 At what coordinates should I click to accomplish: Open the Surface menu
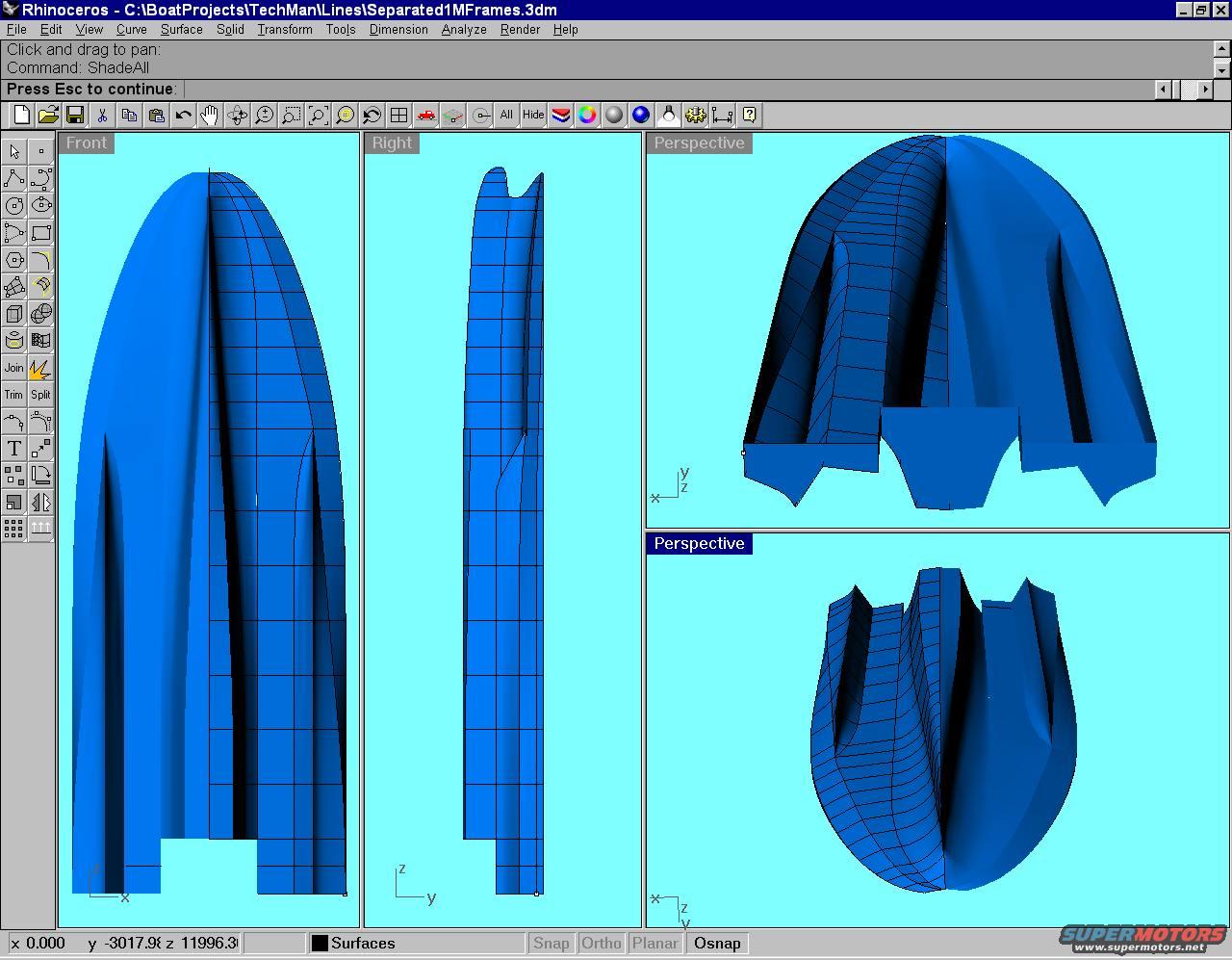(x=181, y=29)
